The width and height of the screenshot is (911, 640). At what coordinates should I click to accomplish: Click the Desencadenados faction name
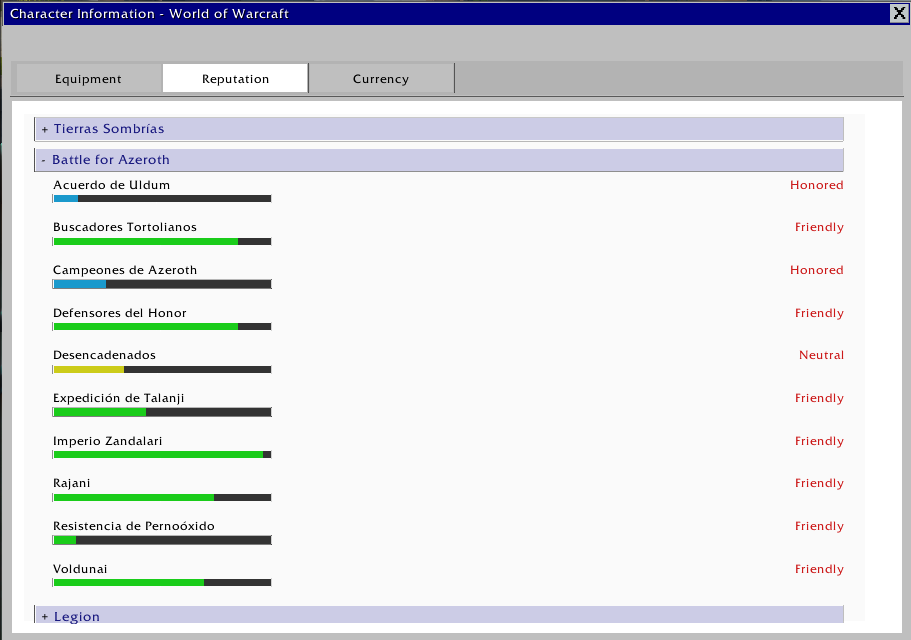pos(105,355)
